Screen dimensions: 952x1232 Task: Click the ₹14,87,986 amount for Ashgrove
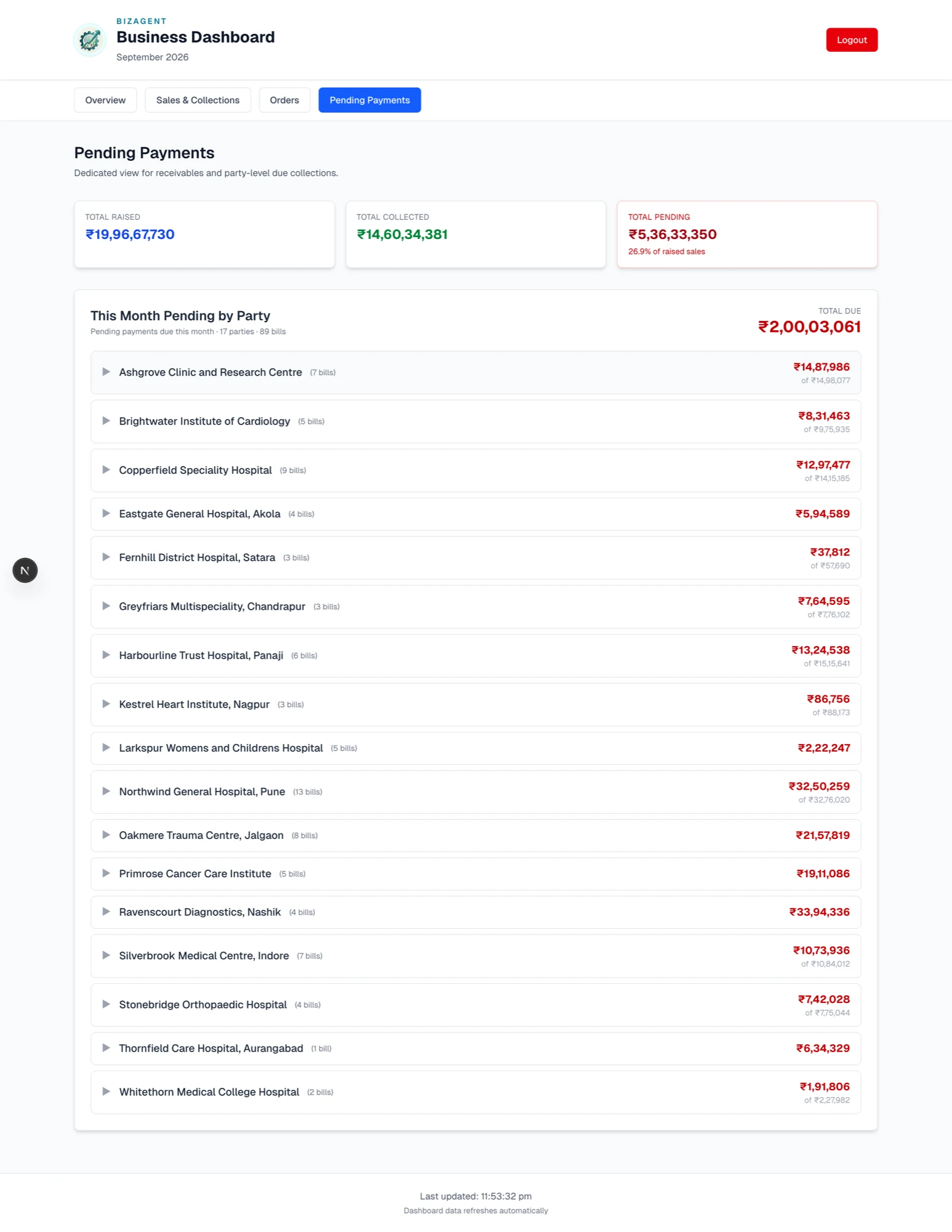[x=821, y=367]
